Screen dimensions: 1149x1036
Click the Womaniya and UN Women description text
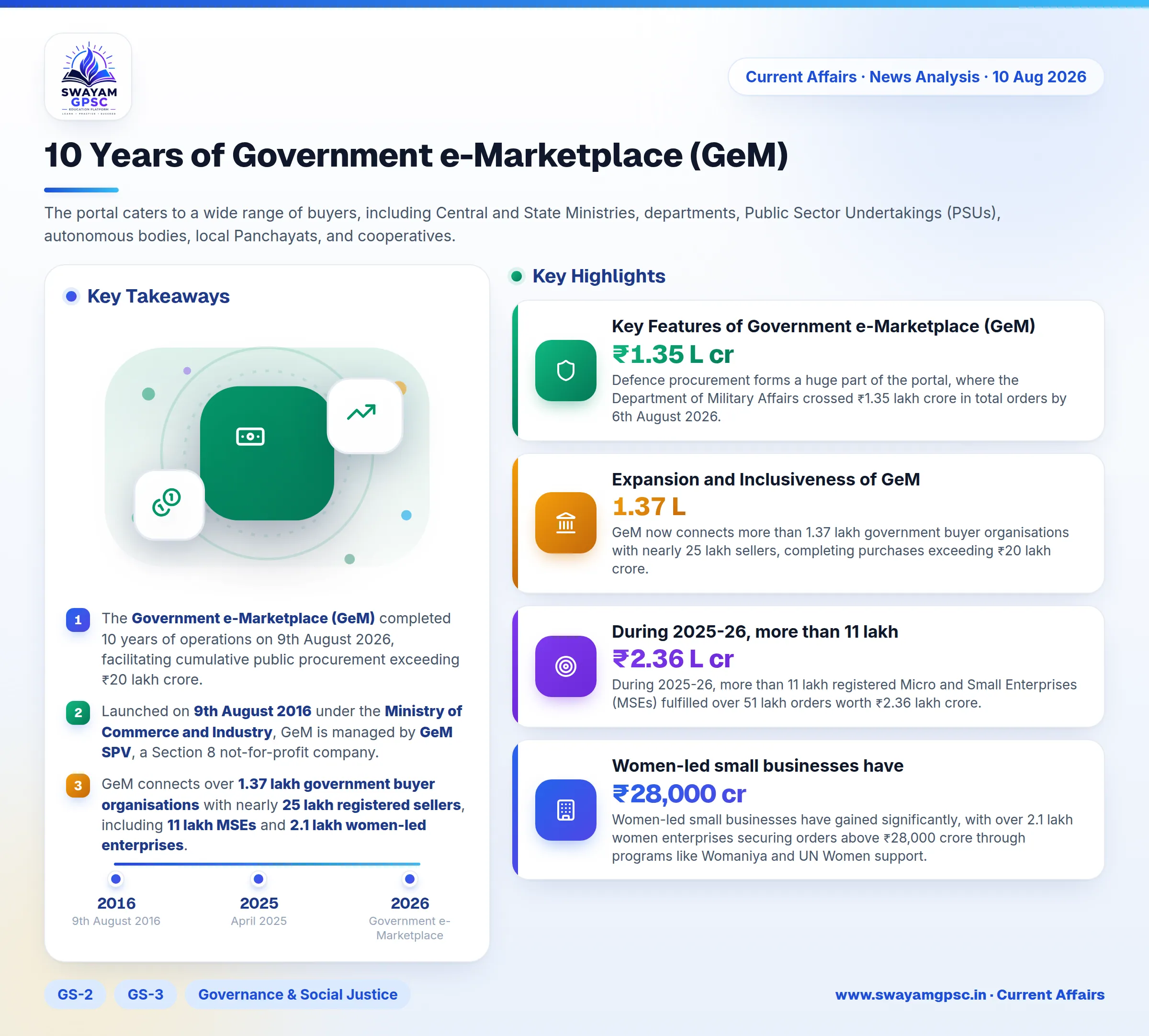click(x=842, y=837)
